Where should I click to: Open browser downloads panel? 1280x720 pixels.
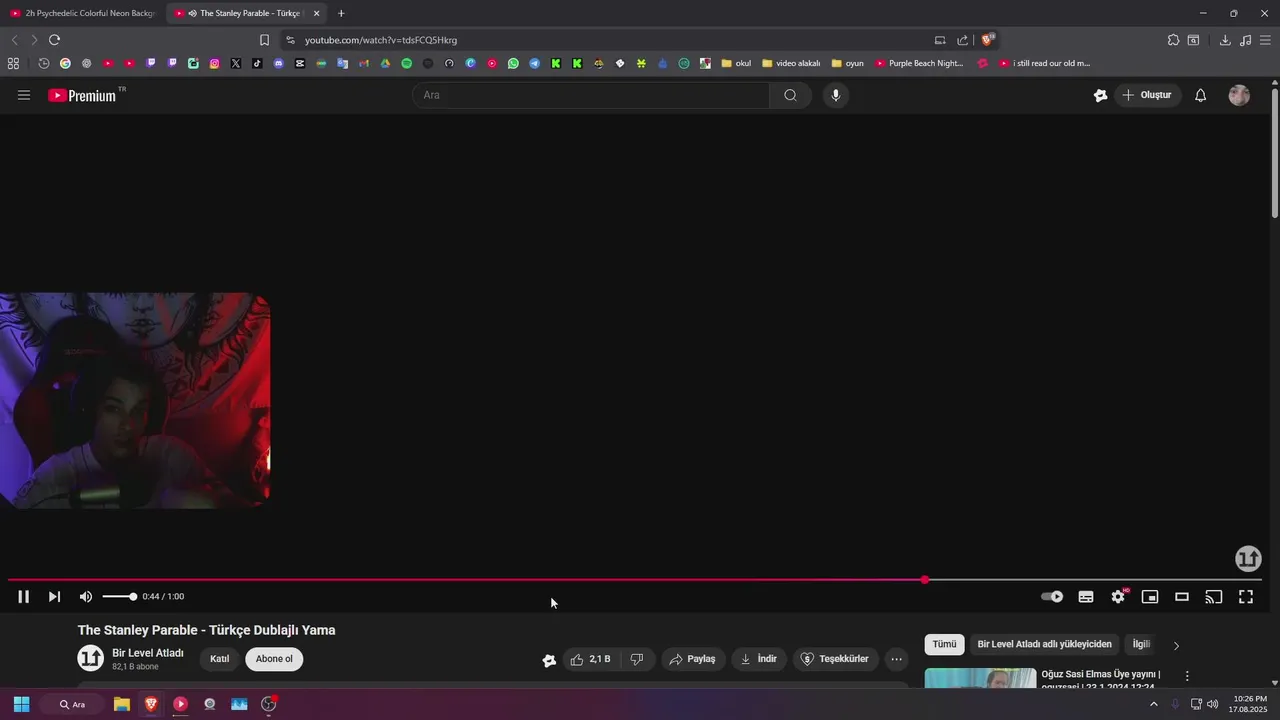pos(1225,40)
